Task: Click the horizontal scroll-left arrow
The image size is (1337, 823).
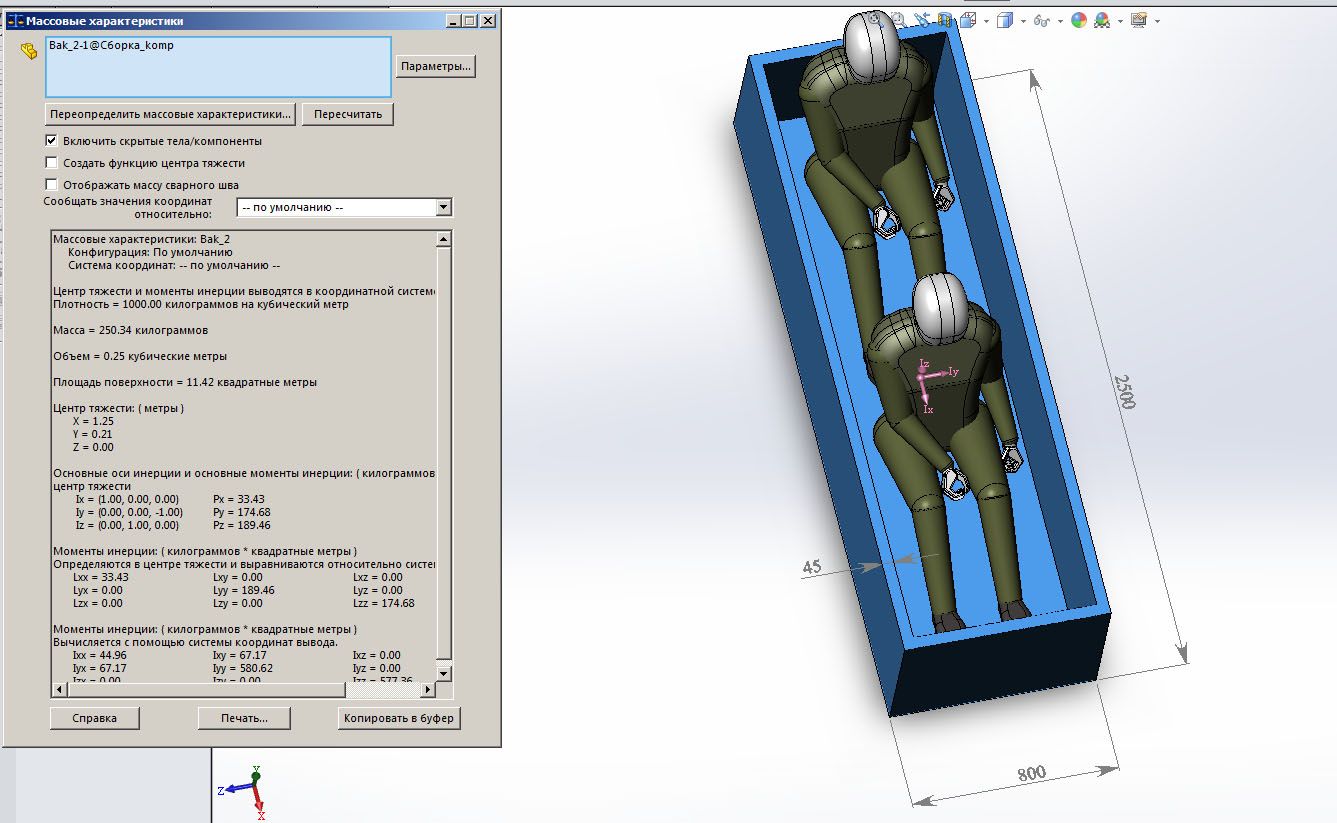Action: (x=58, y=690)
